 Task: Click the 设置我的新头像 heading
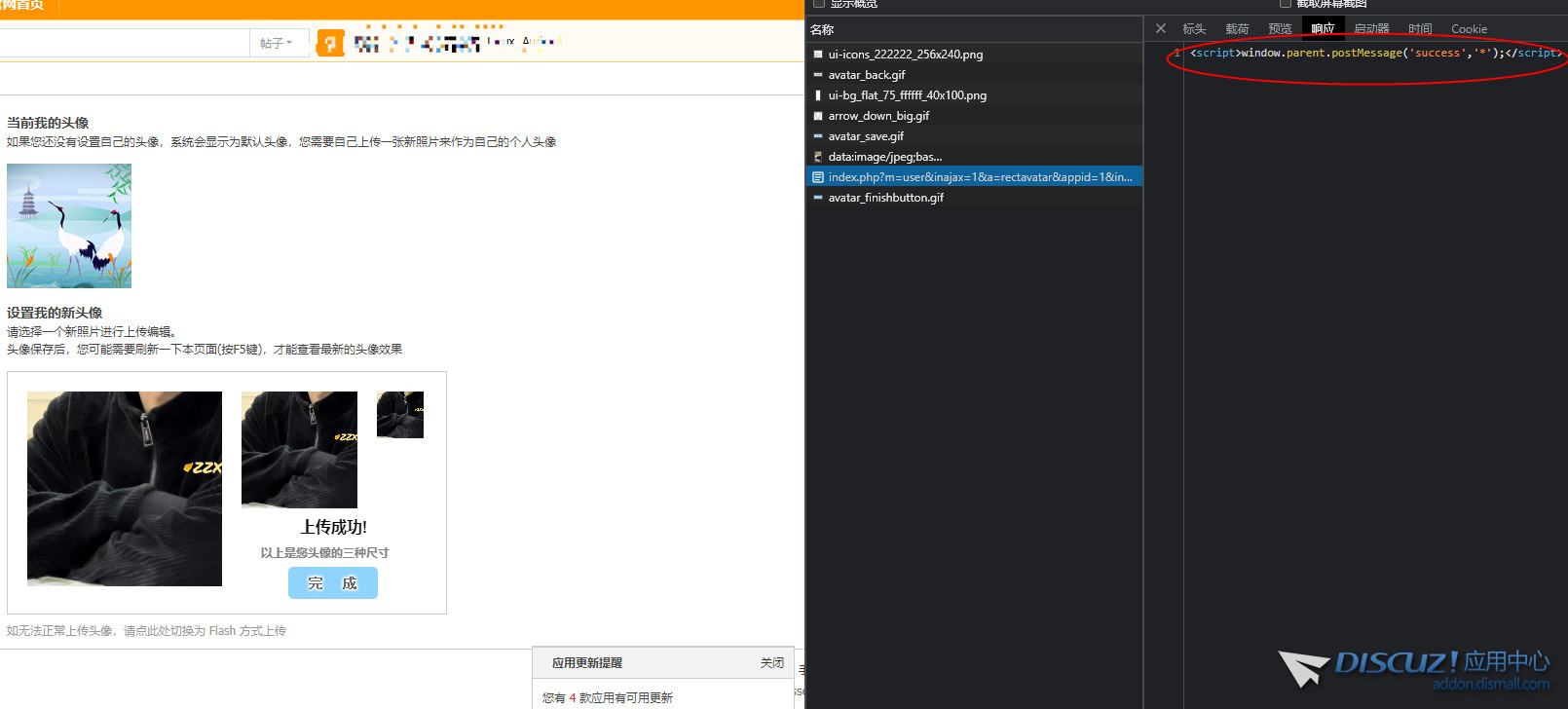[x=55, y=313]
